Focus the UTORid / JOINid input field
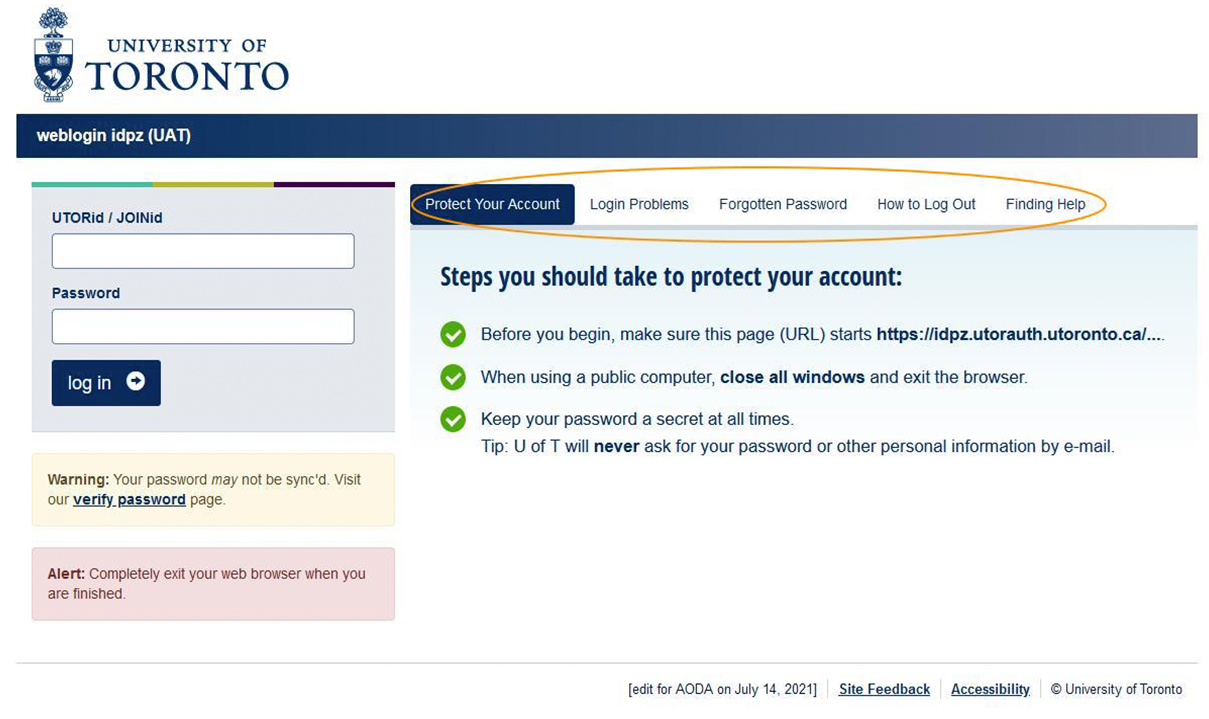1209x719 pixels. click(x=203, y=251)
